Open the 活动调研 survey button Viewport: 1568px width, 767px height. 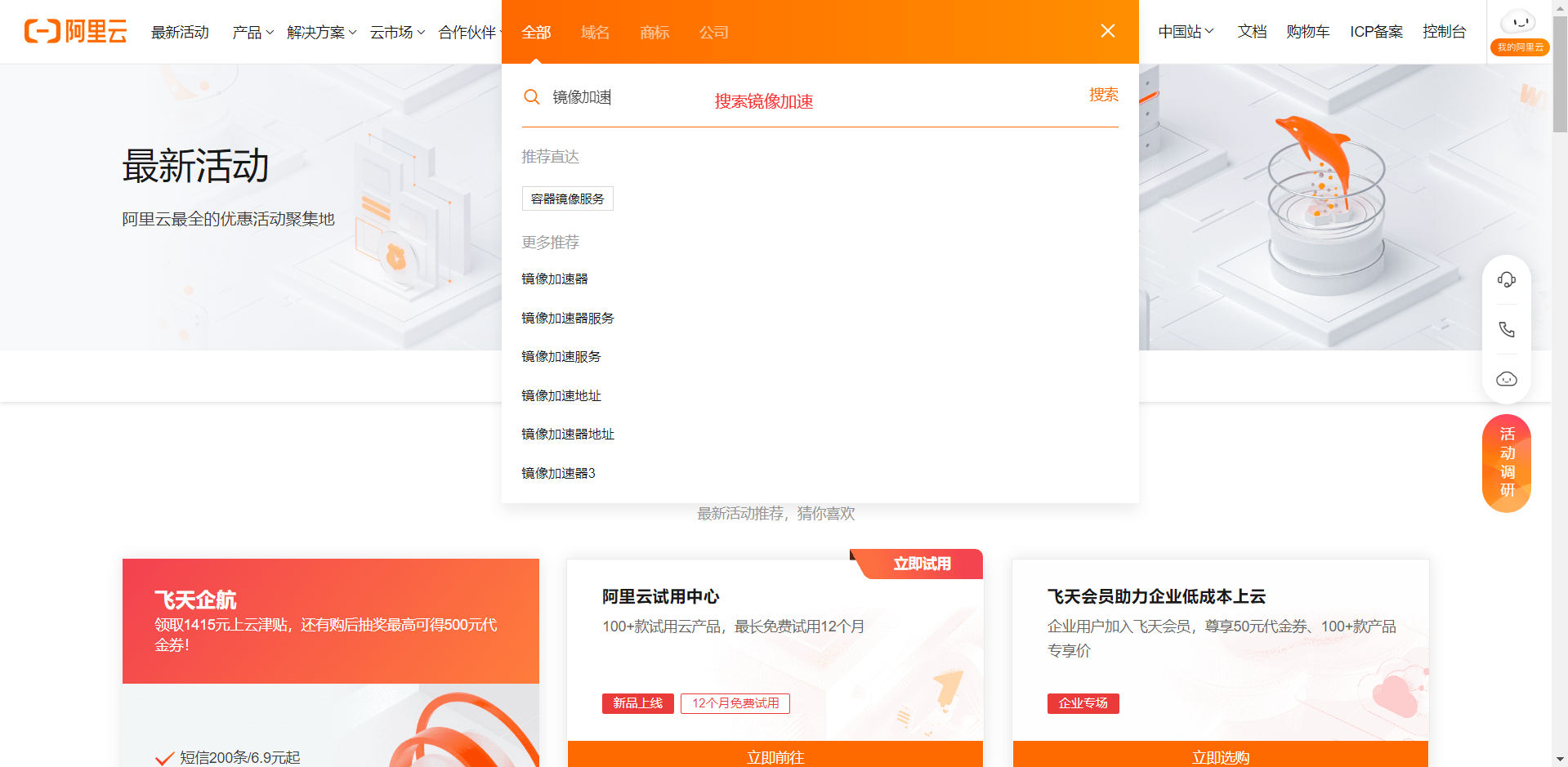(1507, 463)
